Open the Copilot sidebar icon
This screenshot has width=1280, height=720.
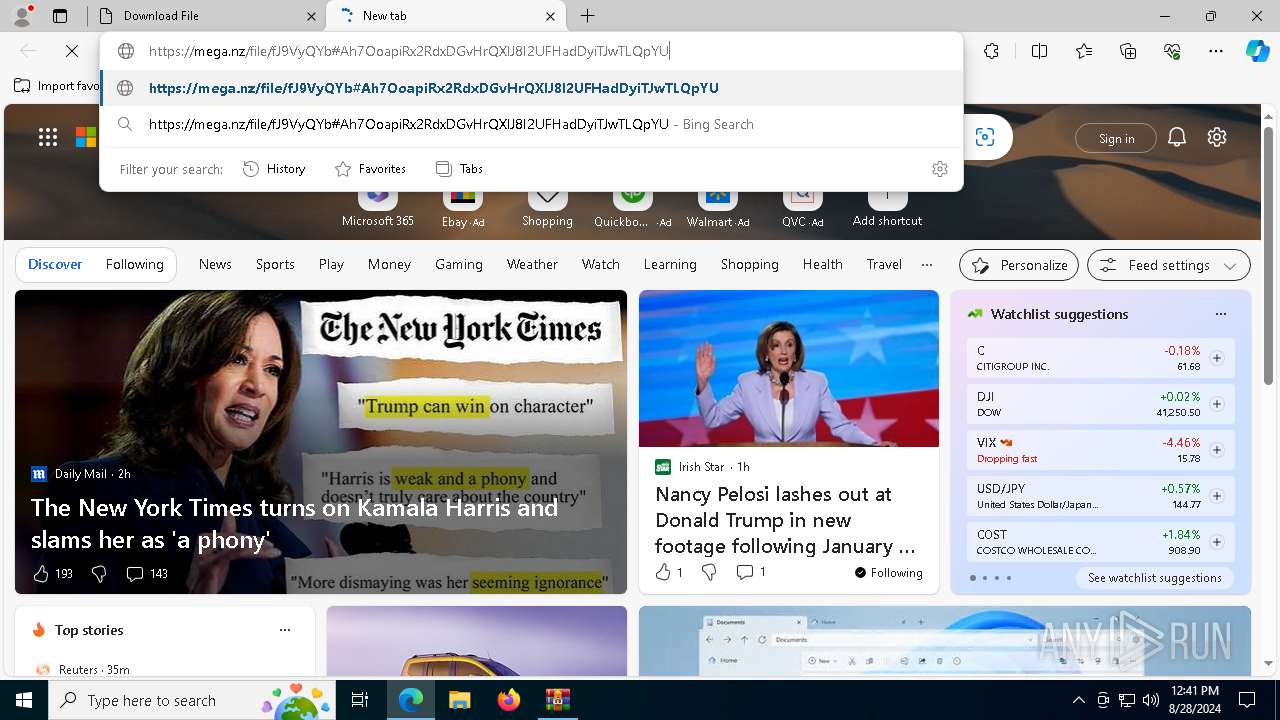(1257, 51)
